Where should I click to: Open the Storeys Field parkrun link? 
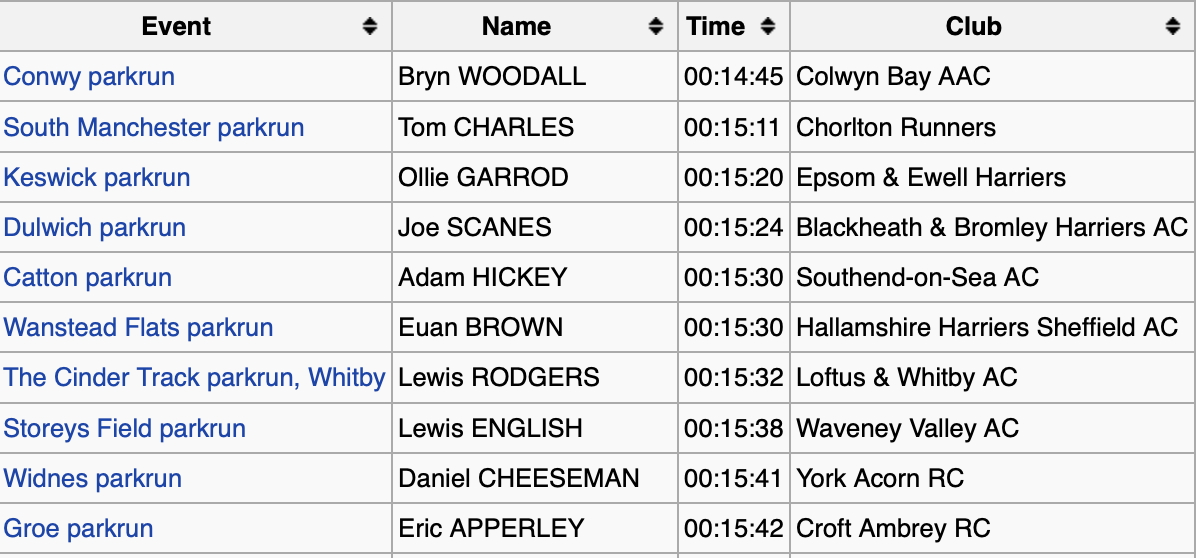[x=125, y=428]
